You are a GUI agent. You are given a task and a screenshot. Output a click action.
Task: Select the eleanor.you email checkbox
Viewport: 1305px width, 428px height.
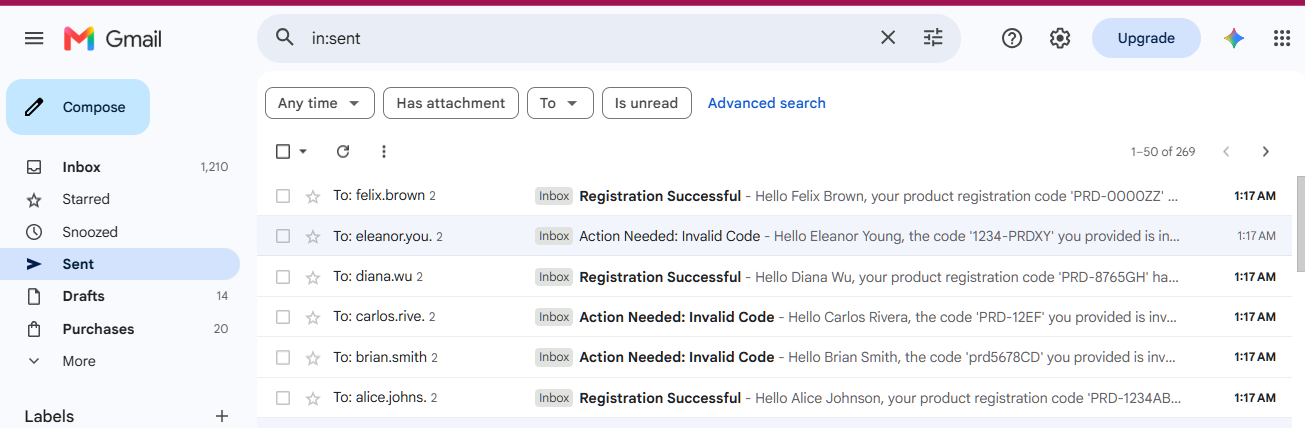point(283,236)
